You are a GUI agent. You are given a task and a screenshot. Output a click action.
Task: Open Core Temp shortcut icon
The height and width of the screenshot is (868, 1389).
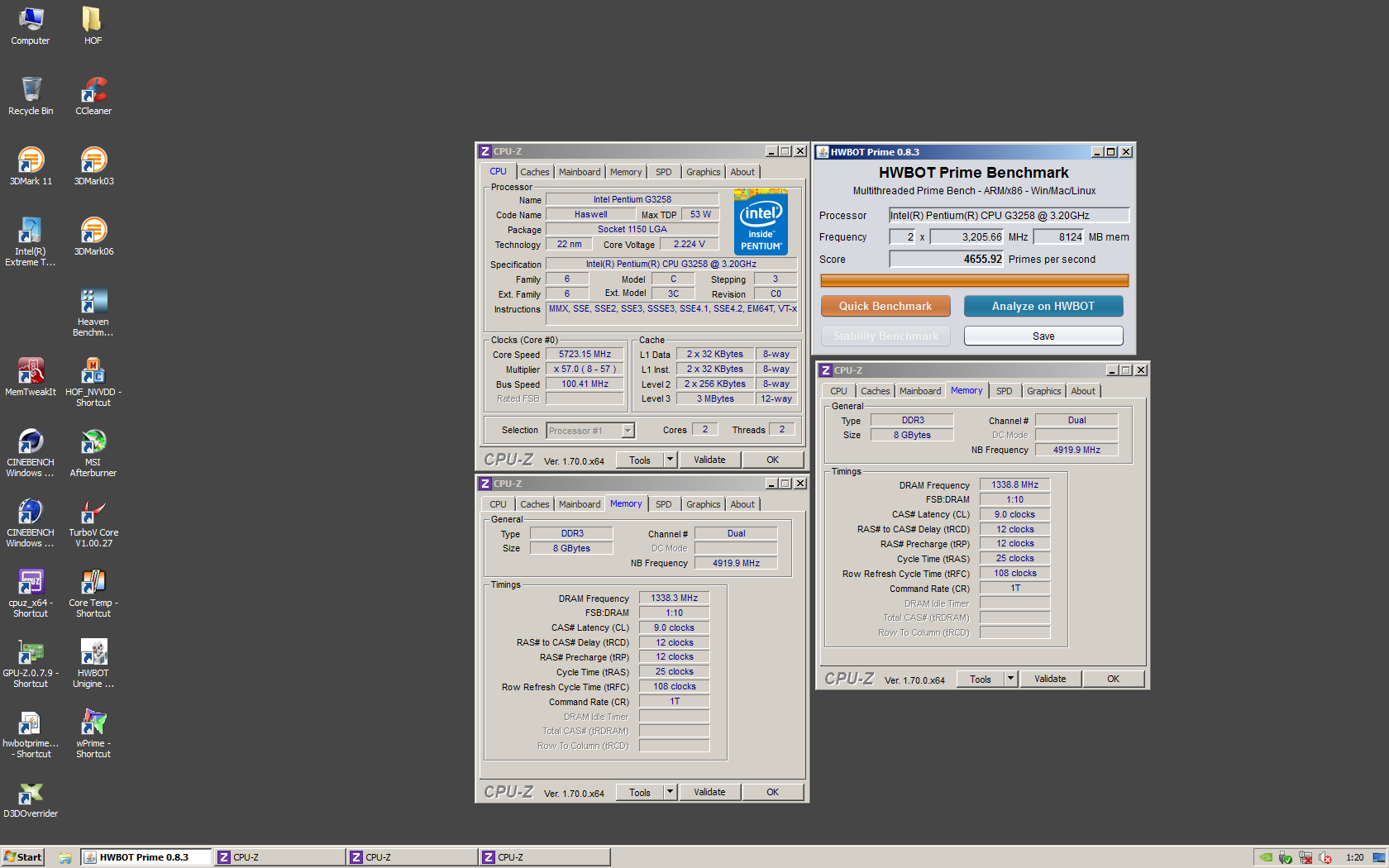[93, 594]
